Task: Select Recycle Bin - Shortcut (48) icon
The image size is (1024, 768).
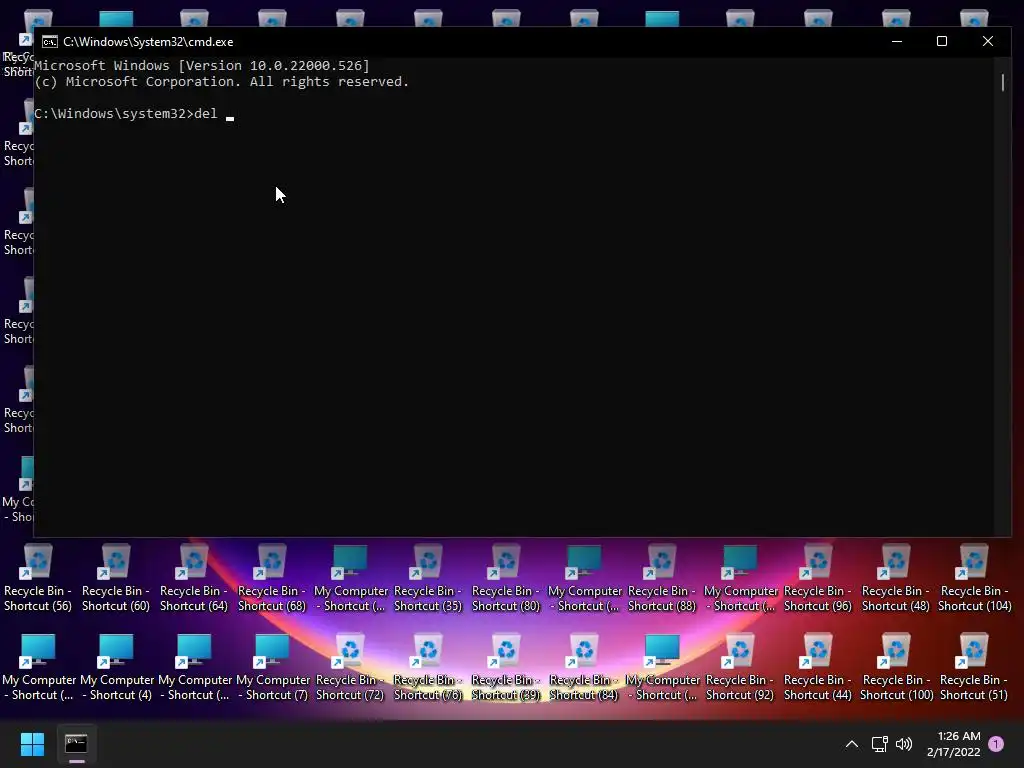Action: pos(896,578)
